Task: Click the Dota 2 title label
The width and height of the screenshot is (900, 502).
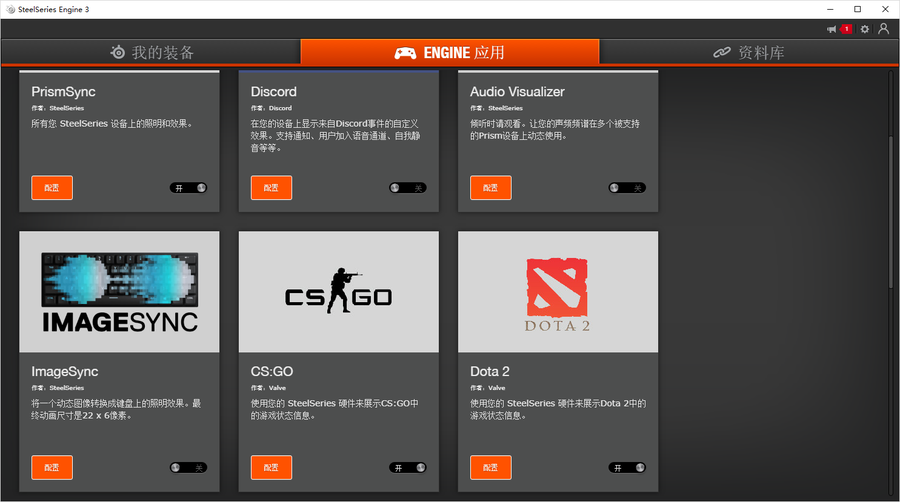Action: [x=490, y=372]
